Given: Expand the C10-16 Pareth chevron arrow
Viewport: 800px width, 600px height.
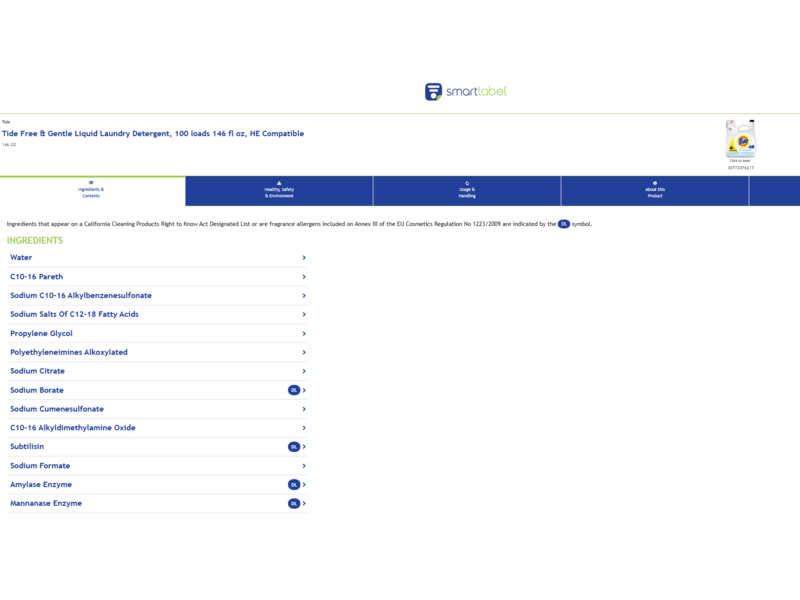Looking at the screenshot, I should tap(304, 277).
